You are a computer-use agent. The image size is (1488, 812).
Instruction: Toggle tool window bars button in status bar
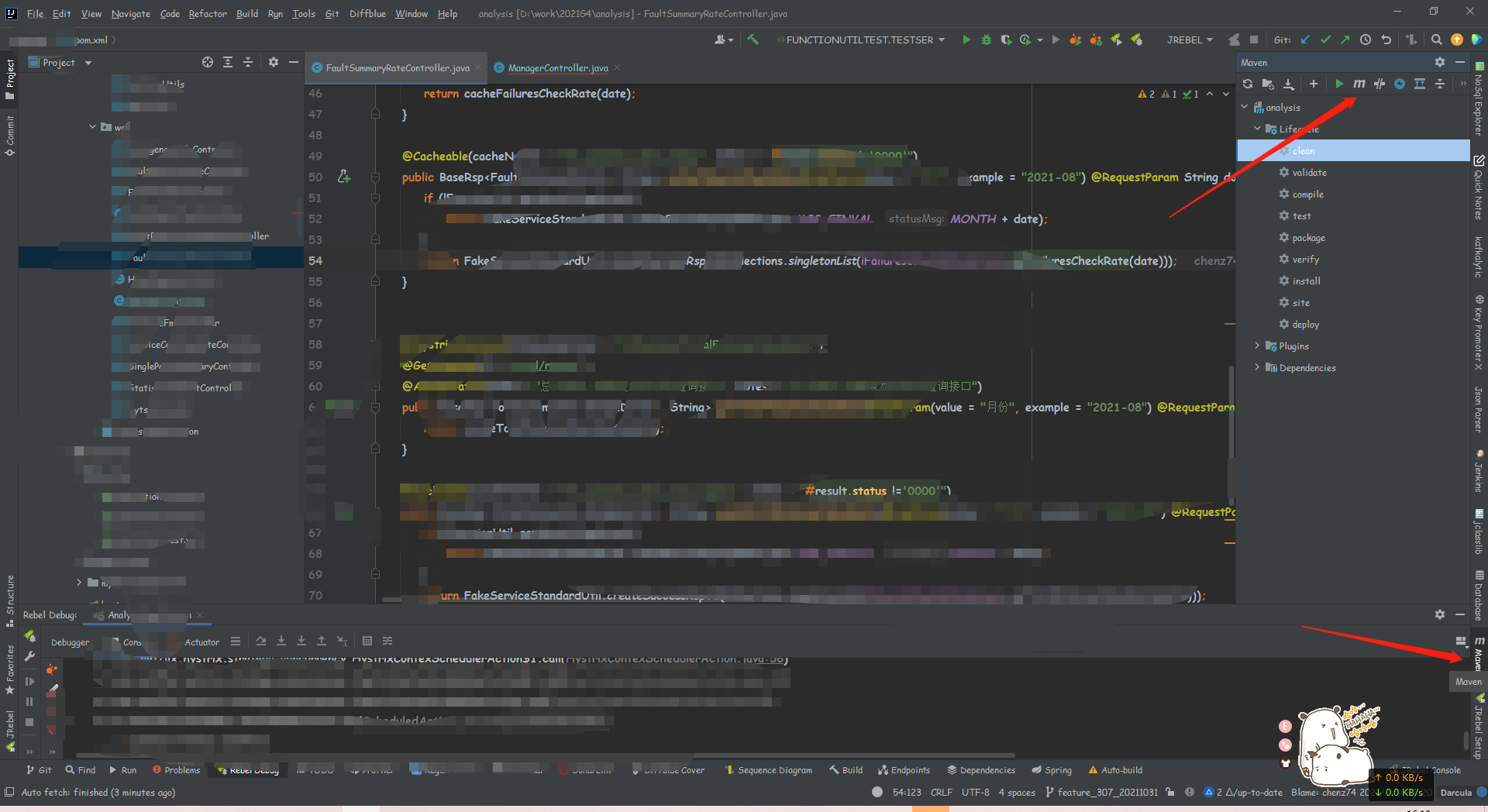(x=9, y=792)
